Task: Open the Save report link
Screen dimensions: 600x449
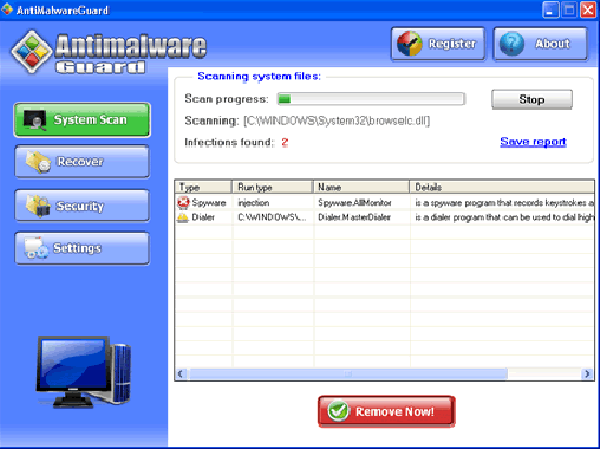Action: [533, 142]
